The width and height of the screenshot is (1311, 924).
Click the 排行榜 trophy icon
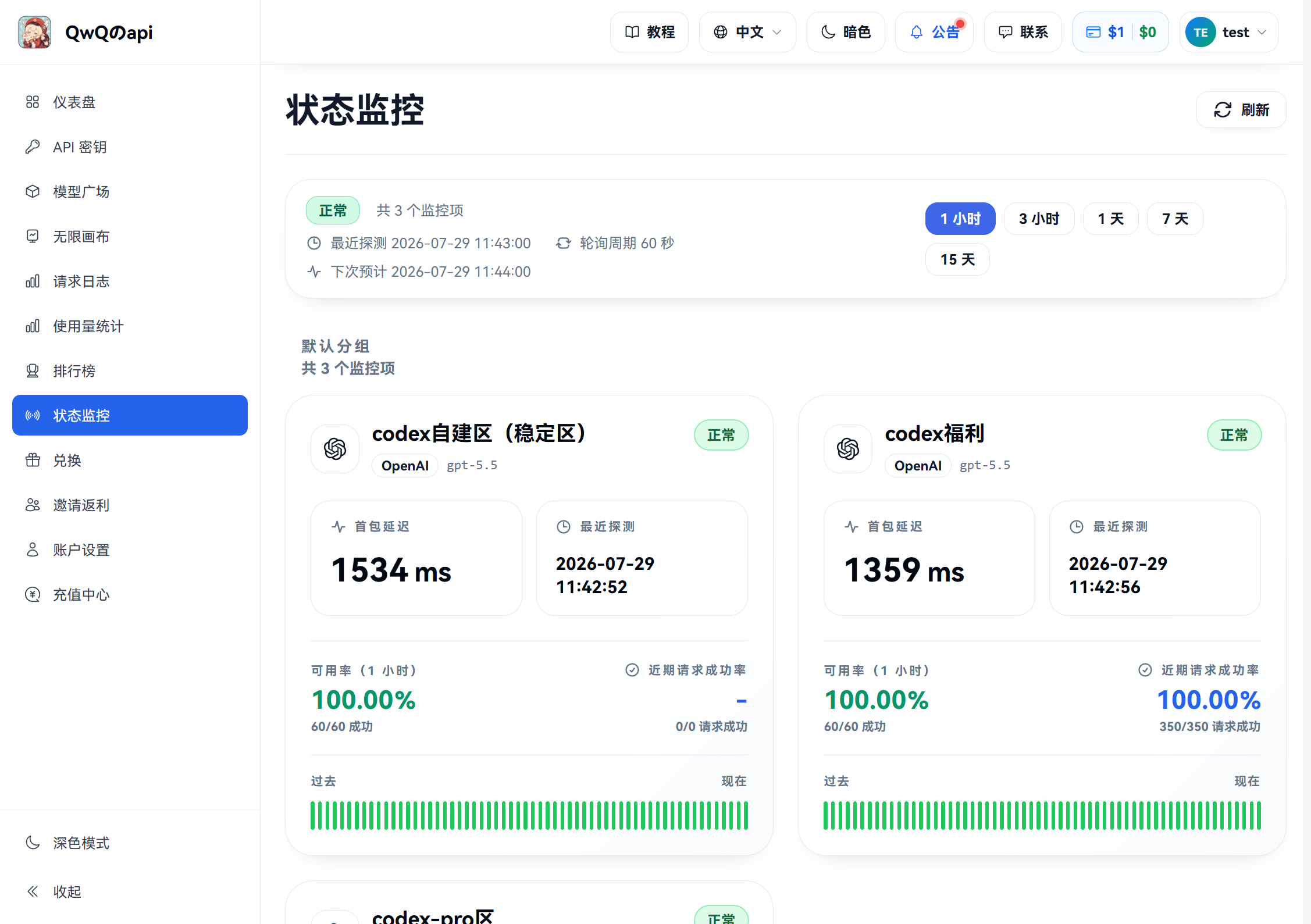[33, 371]
